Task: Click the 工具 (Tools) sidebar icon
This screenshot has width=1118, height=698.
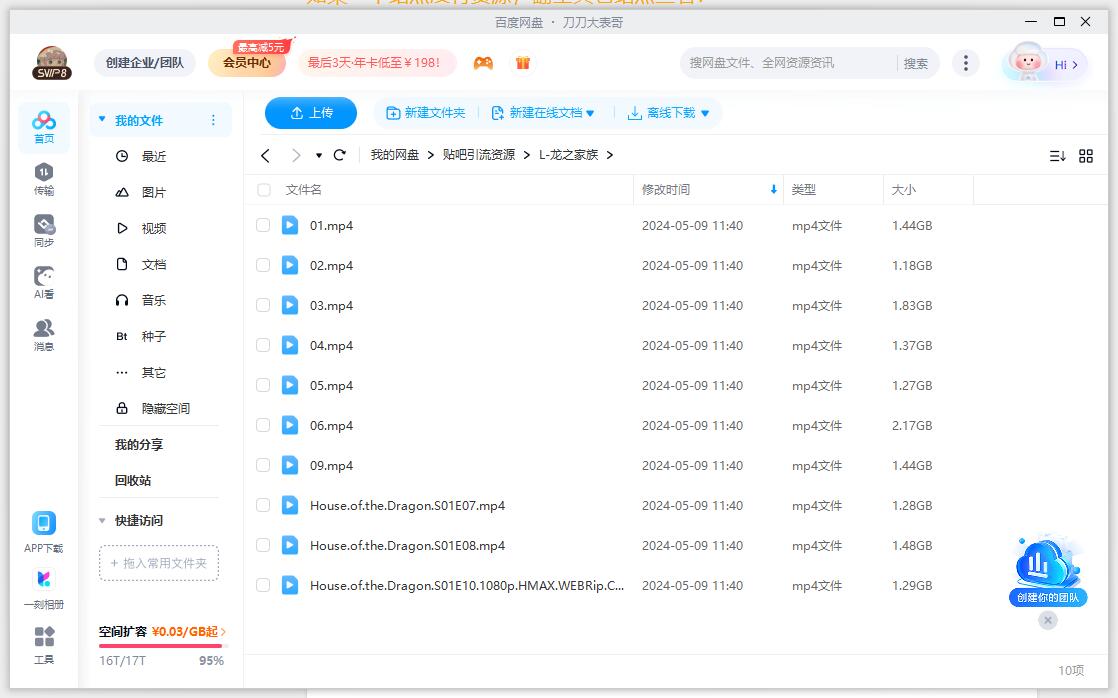Action: pos(43,645)
